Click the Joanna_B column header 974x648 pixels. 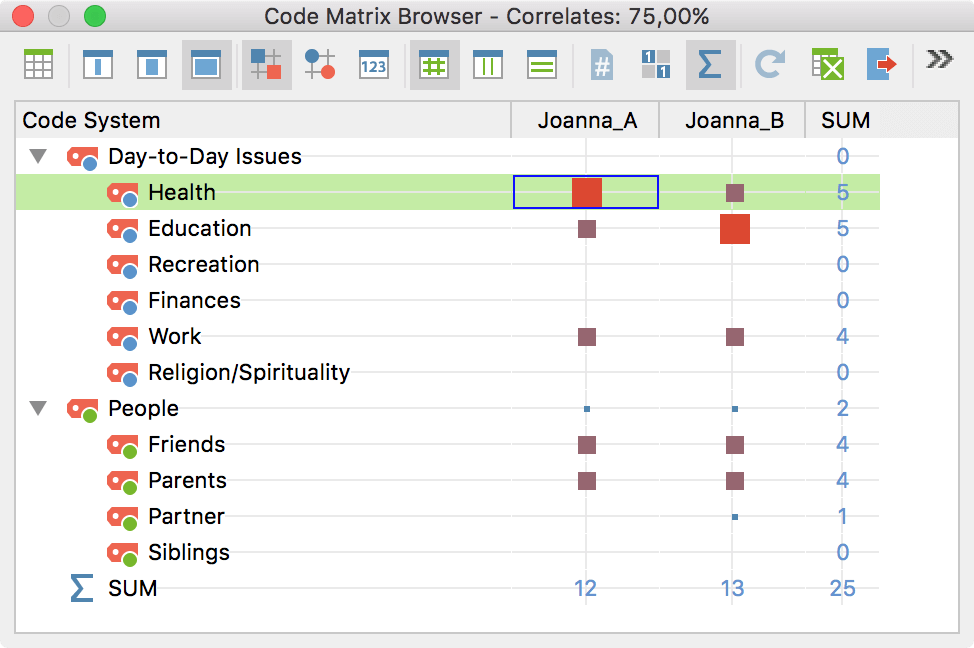(734, 120)
